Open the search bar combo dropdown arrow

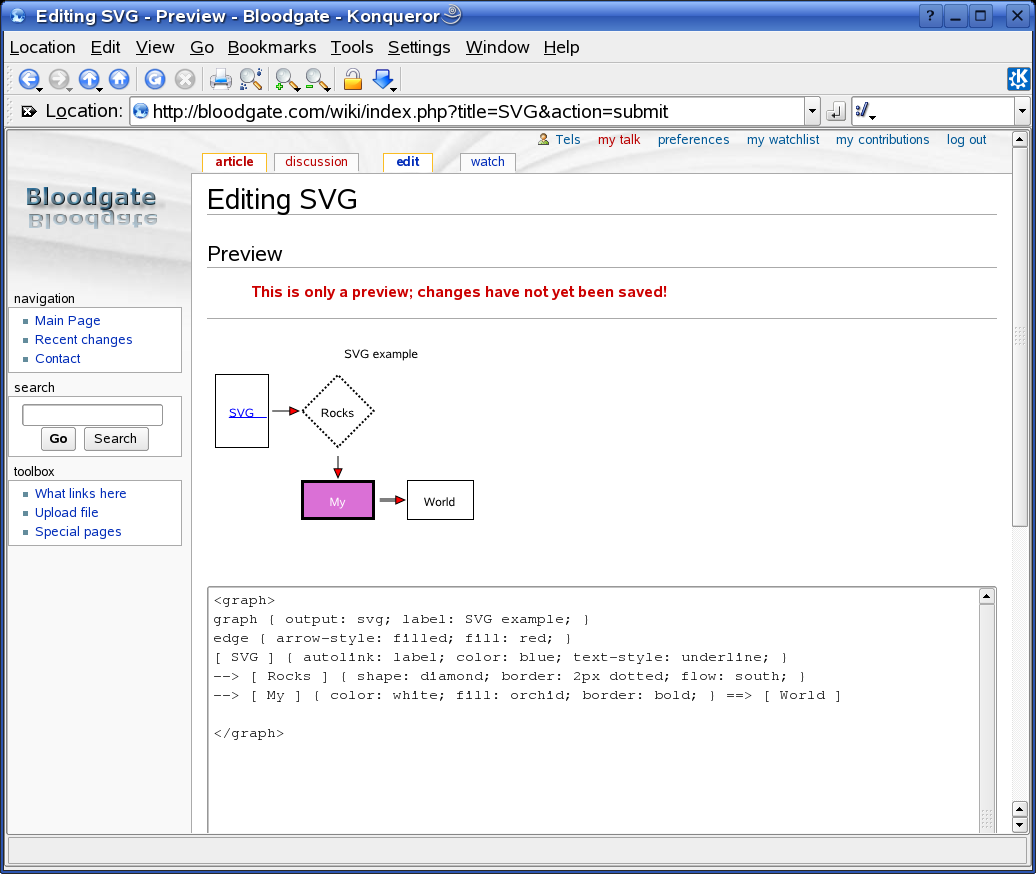[x=1022, y=111]
